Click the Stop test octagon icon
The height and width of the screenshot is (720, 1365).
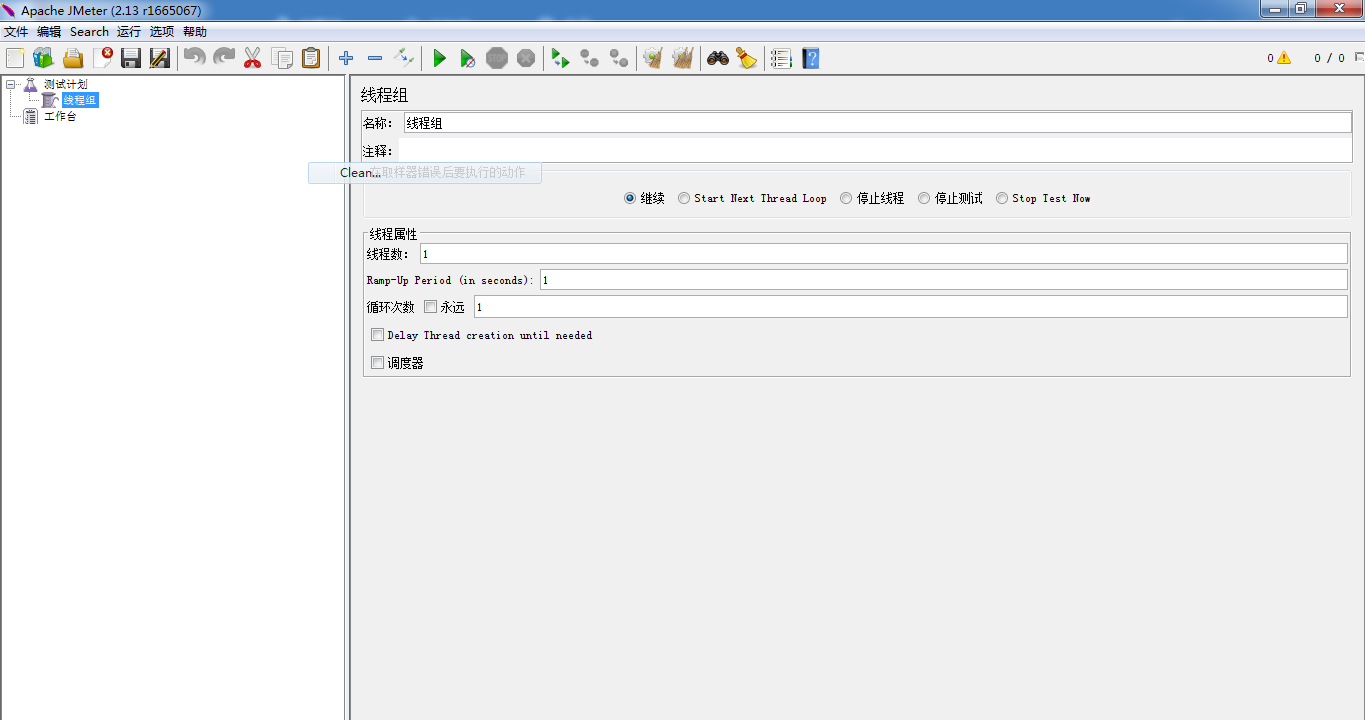(x=497, y=58)
